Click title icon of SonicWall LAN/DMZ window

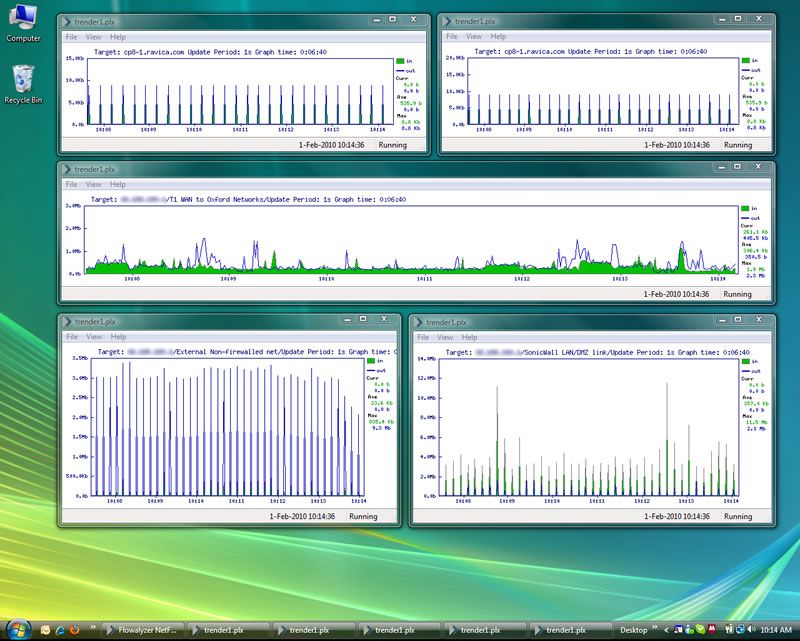click(418, 322)
